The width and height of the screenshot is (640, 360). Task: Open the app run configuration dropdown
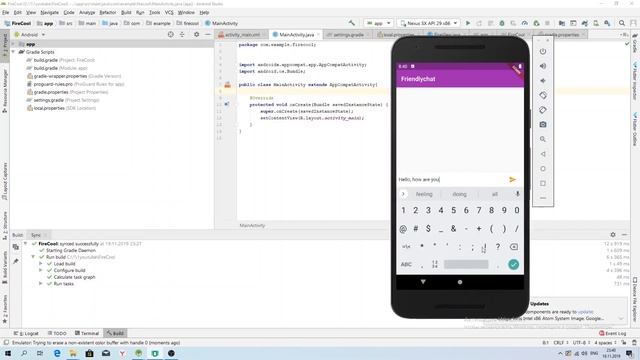379,23
